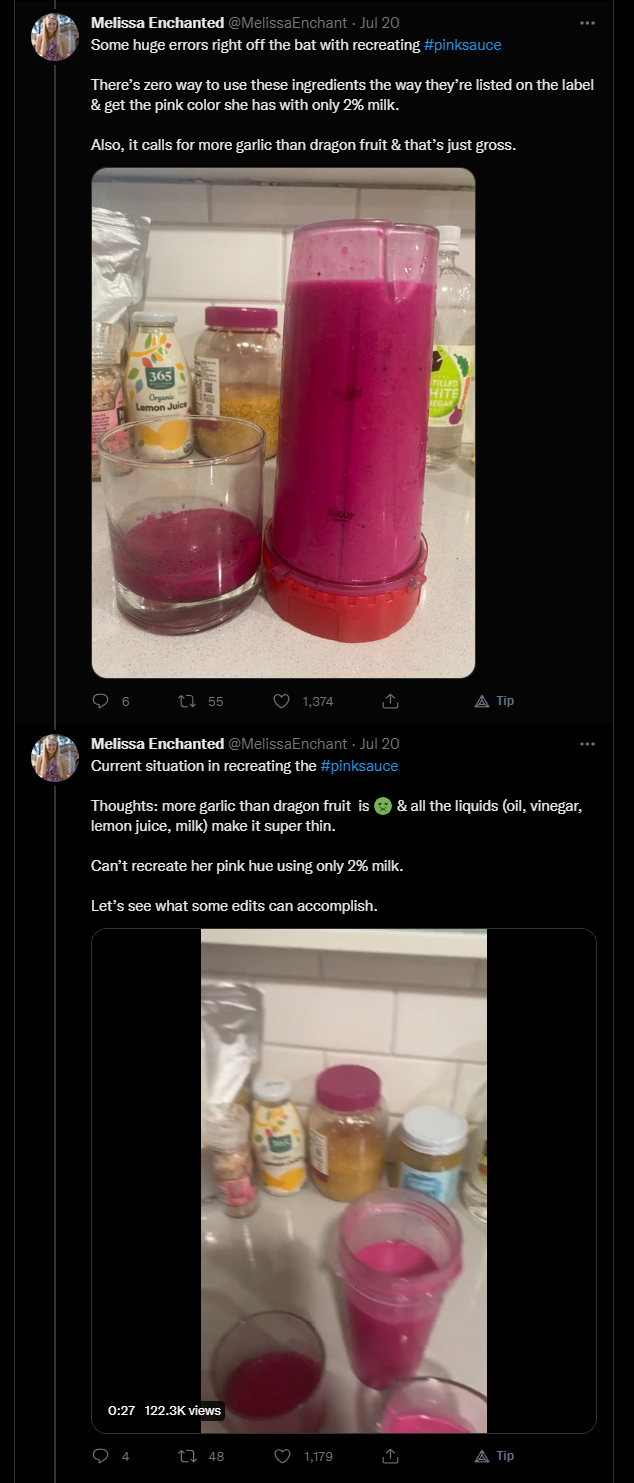Click the profile avatar on the second tweet

tap(55, 758)
